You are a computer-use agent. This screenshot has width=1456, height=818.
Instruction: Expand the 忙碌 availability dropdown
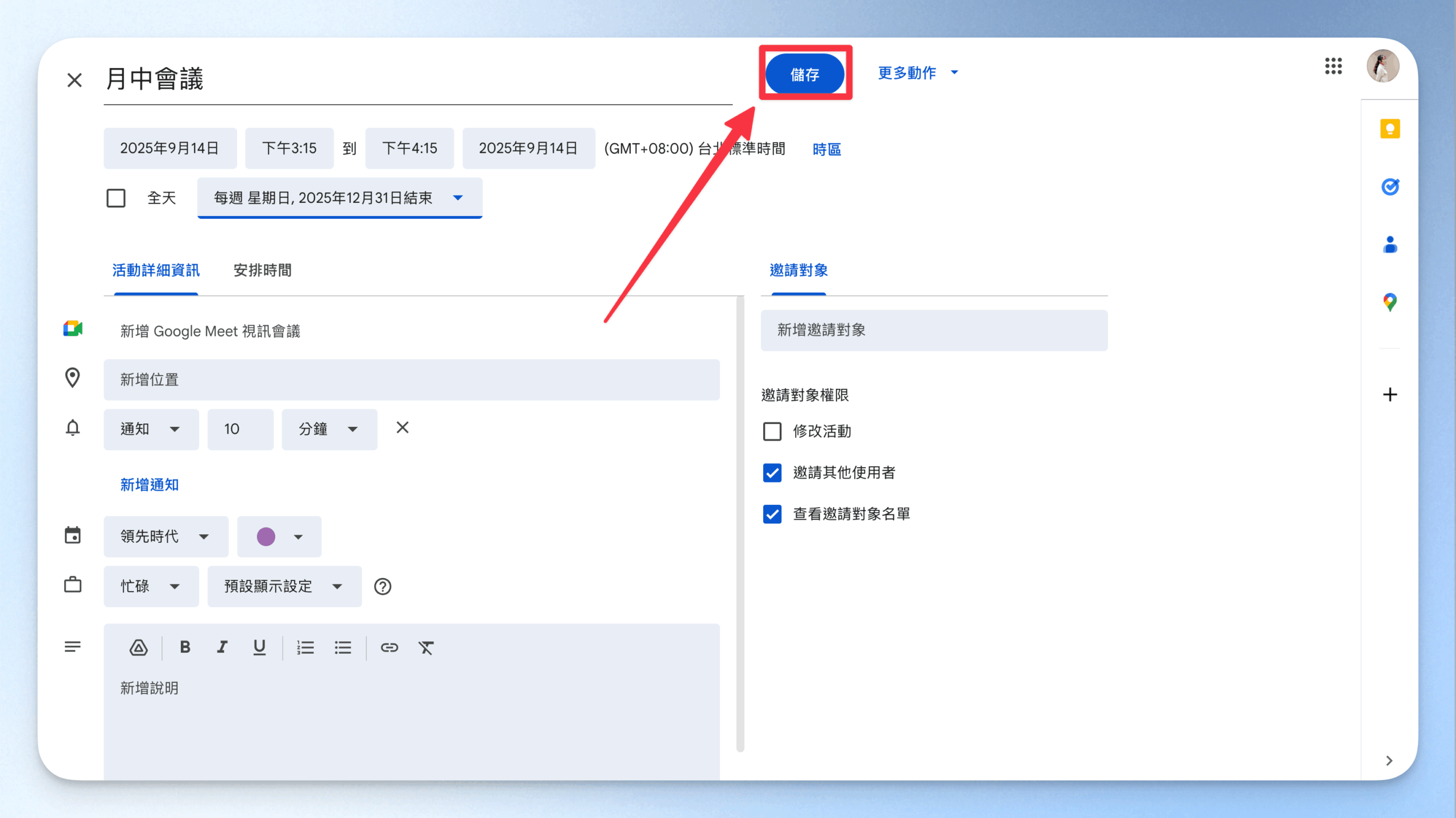151,586
